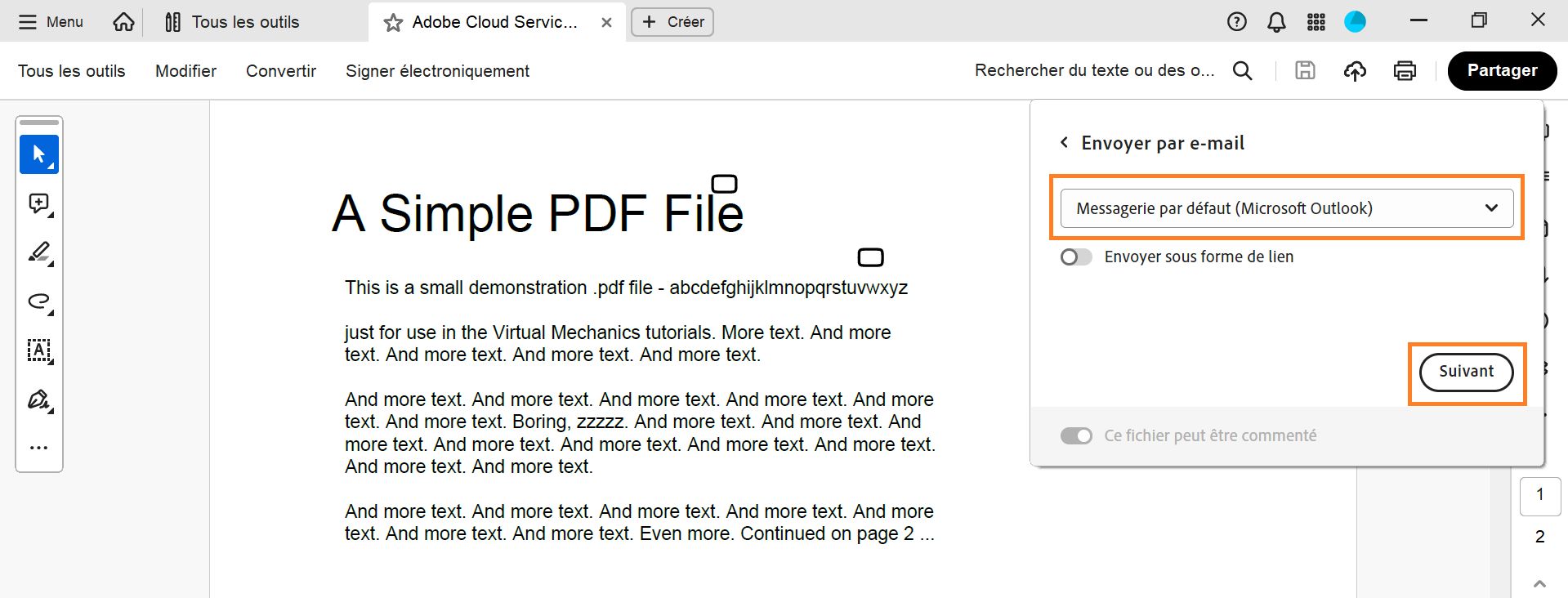Click the Suivant button
Image resolution: width=1568 pixels, height=598 pixels.
[x=1466, y=372]
